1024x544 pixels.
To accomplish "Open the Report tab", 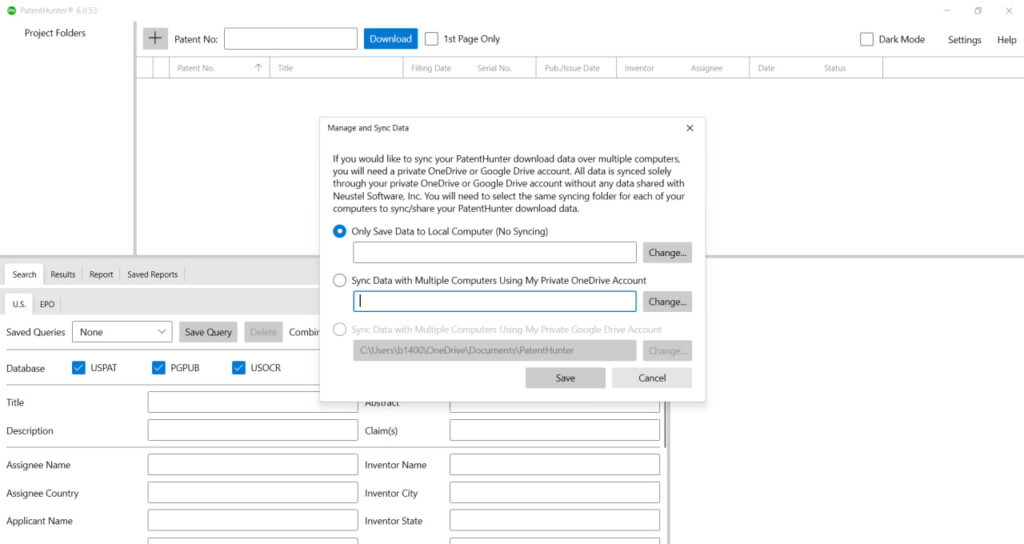I will click(x=101, y=274).
